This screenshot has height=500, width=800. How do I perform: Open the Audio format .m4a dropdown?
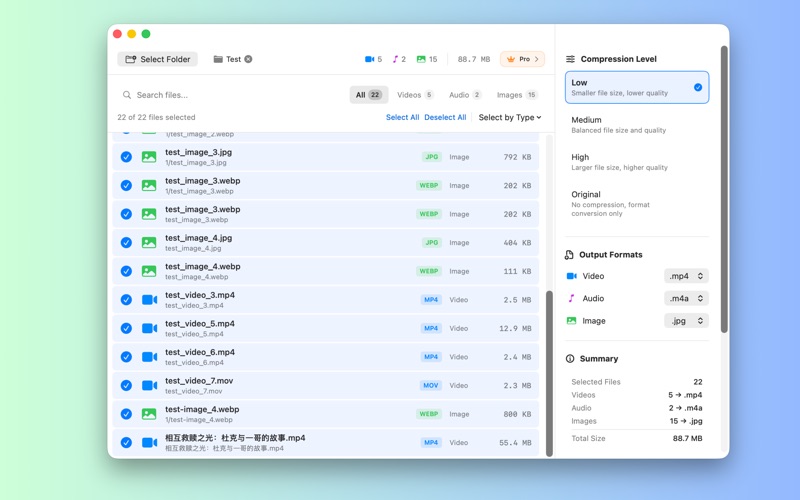tap(686, 298)
